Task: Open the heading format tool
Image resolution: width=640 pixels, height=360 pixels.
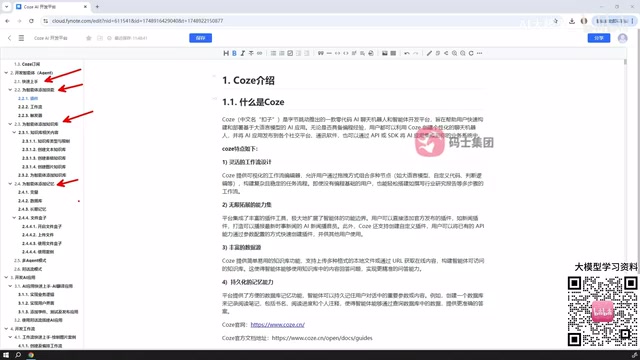Action: (226, 53)
